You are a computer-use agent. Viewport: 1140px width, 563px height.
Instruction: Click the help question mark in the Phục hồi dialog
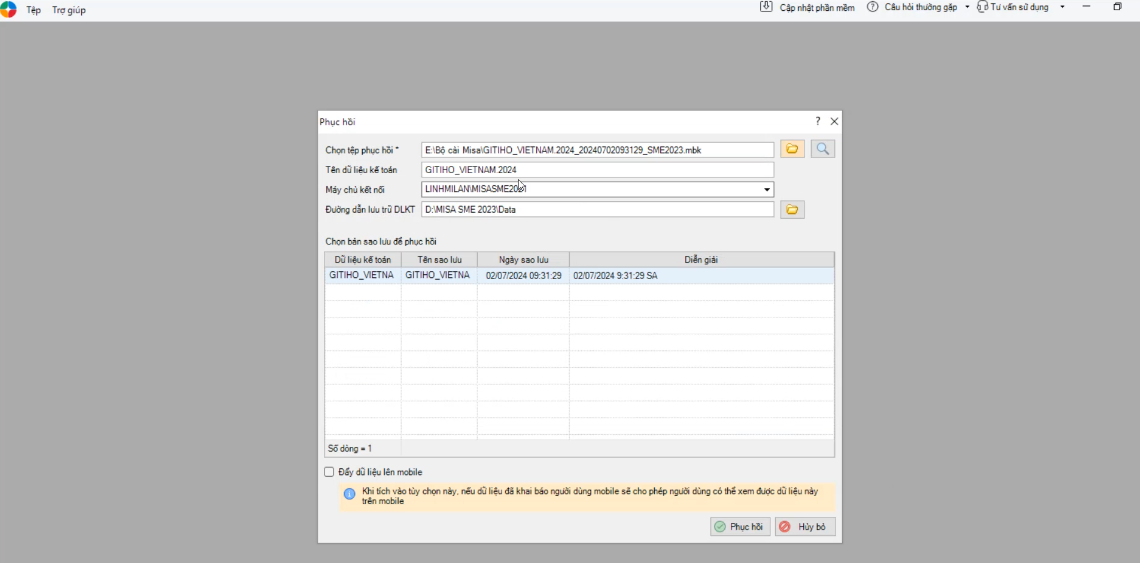point(817,121)
